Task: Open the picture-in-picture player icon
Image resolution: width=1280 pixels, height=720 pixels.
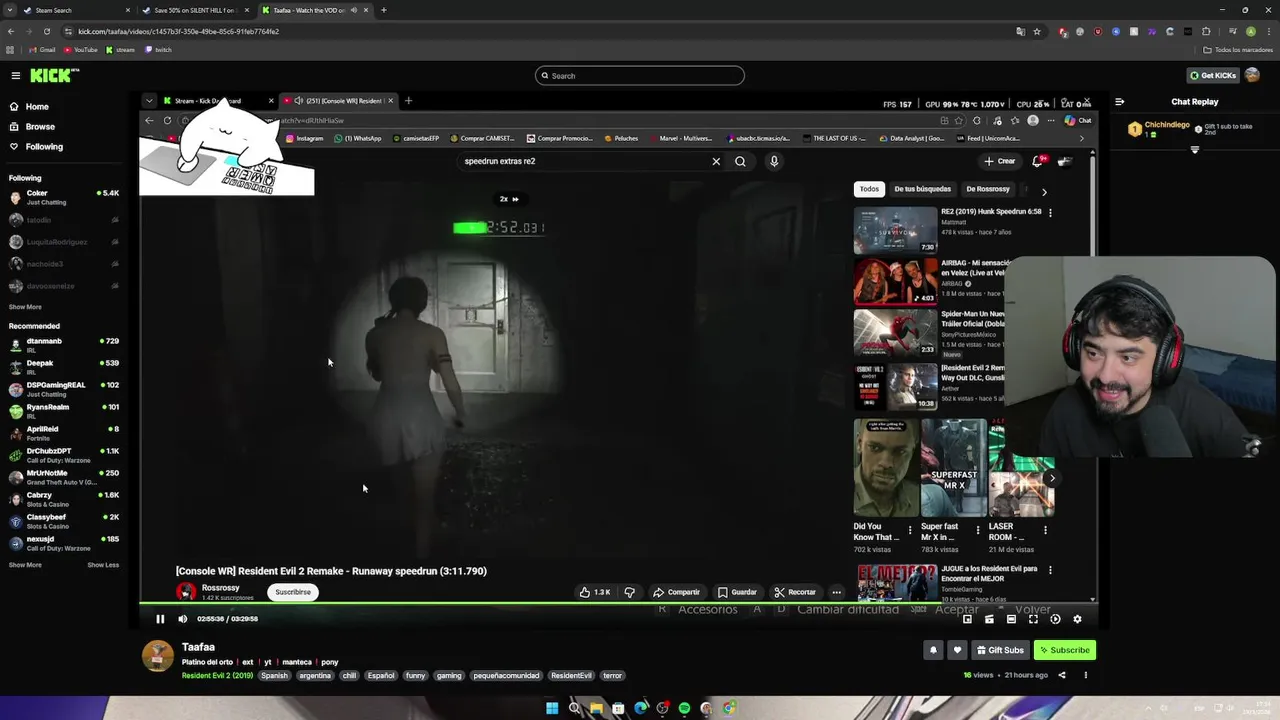Action: coord(967,619)
